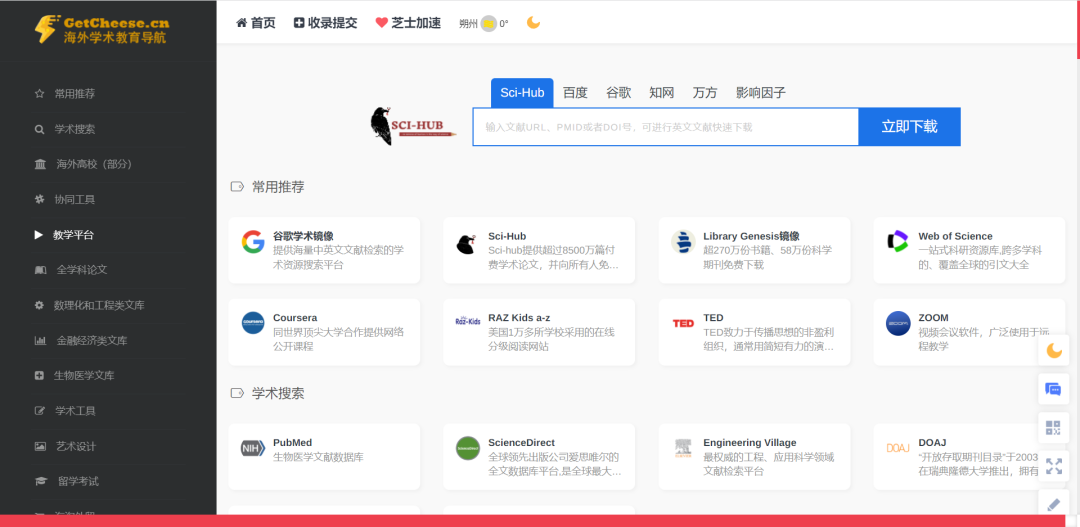Click the play arrow icon beside 教学平台
1080x527 pixels.
[39, 235]
